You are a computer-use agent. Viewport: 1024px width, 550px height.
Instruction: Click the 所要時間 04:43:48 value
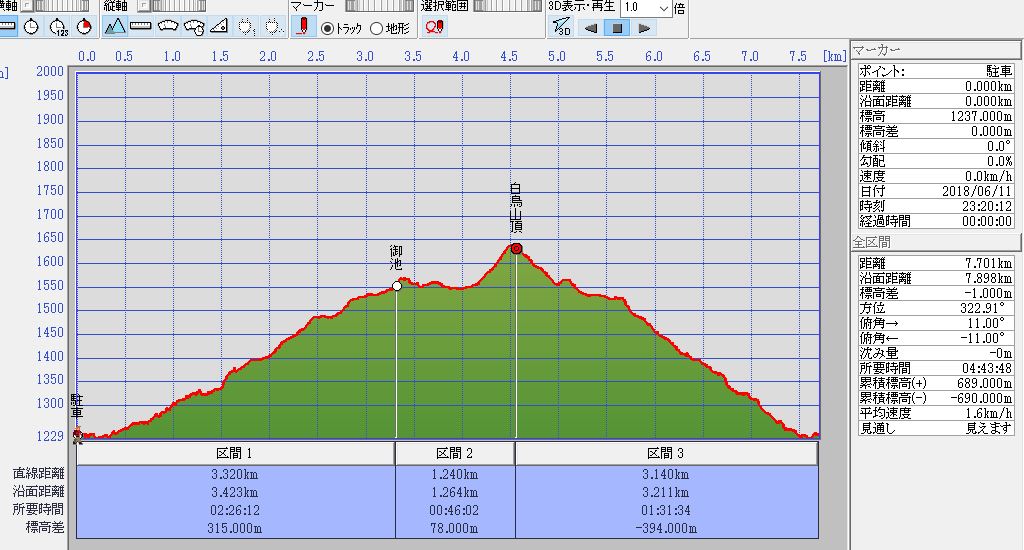[x=987, y=368]
